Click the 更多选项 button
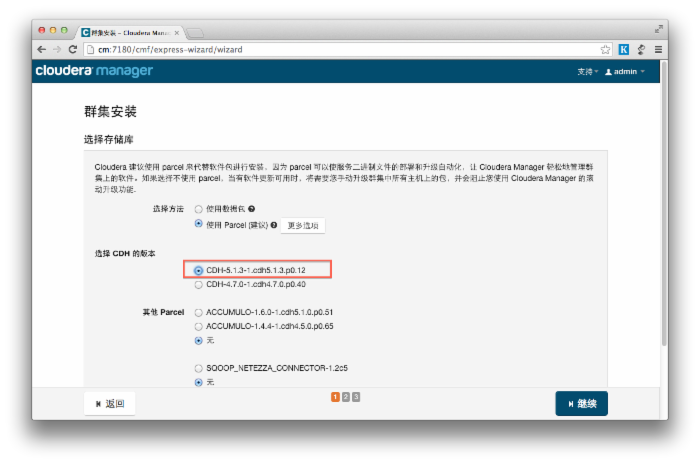Image resolution: width=700 pixels, height=464 pixels. coord(302,226)
